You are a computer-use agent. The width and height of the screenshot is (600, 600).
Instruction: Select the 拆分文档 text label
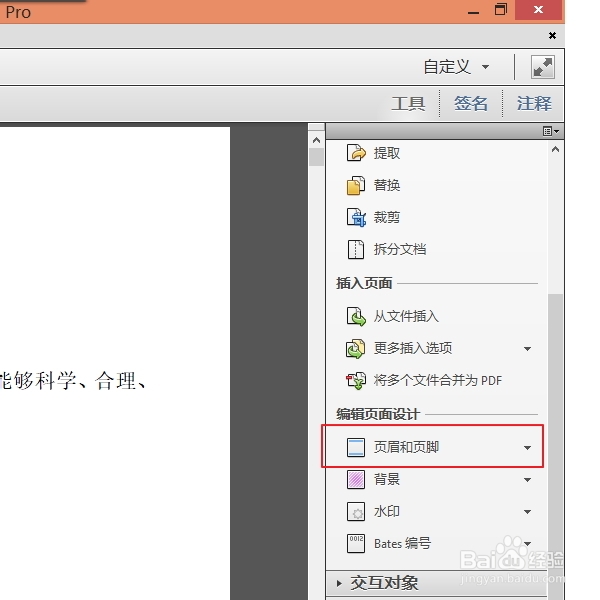pos(400,249)
